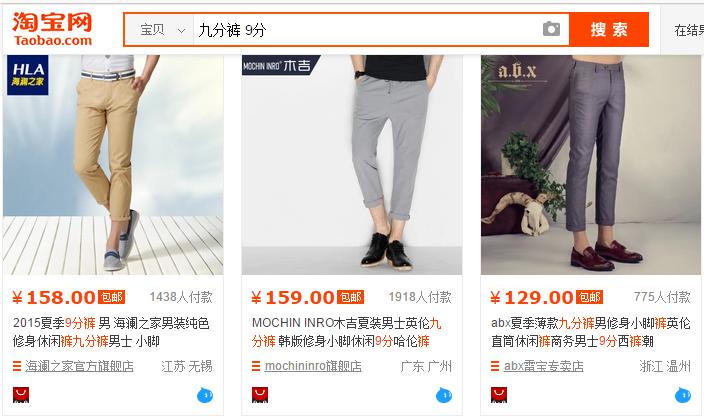Open title MOCHIN INRO木吉夏装男士英伦九分裤
The height and width of the screenshot is (419, 704).
pos(347,332)
